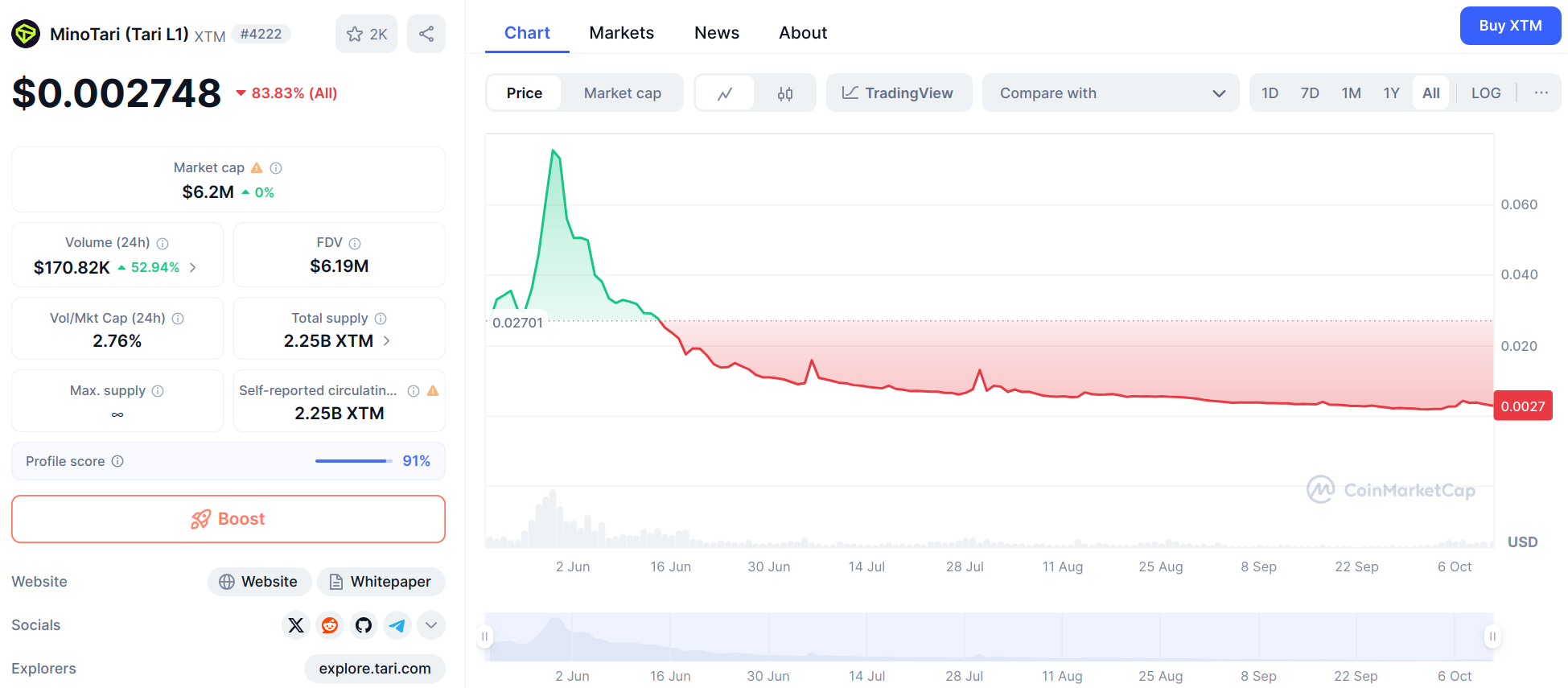Expand Total supply details chevron
The image size is (1568, 688).
pos(387,341)
